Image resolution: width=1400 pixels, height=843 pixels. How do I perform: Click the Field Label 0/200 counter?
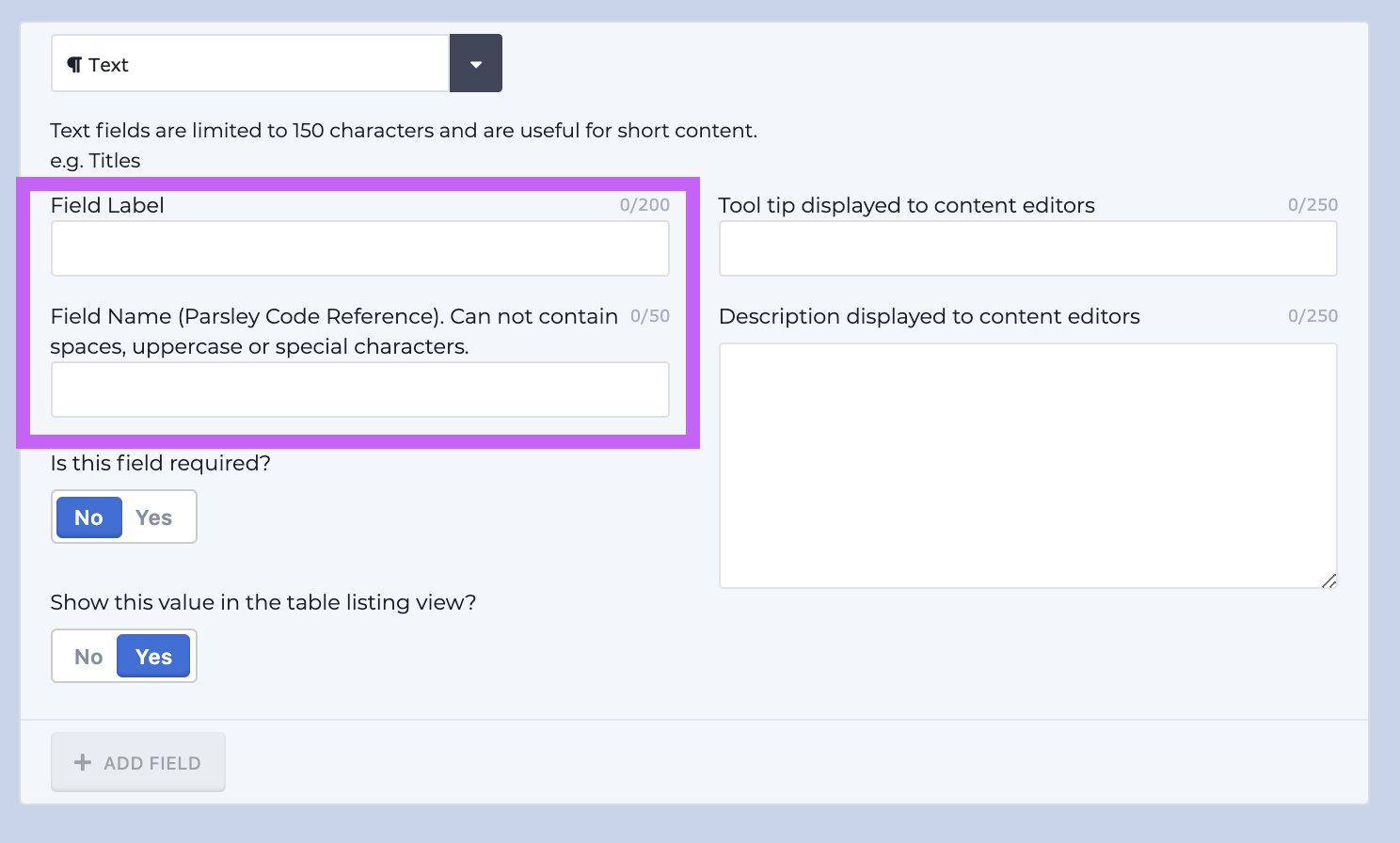[644, 205]
